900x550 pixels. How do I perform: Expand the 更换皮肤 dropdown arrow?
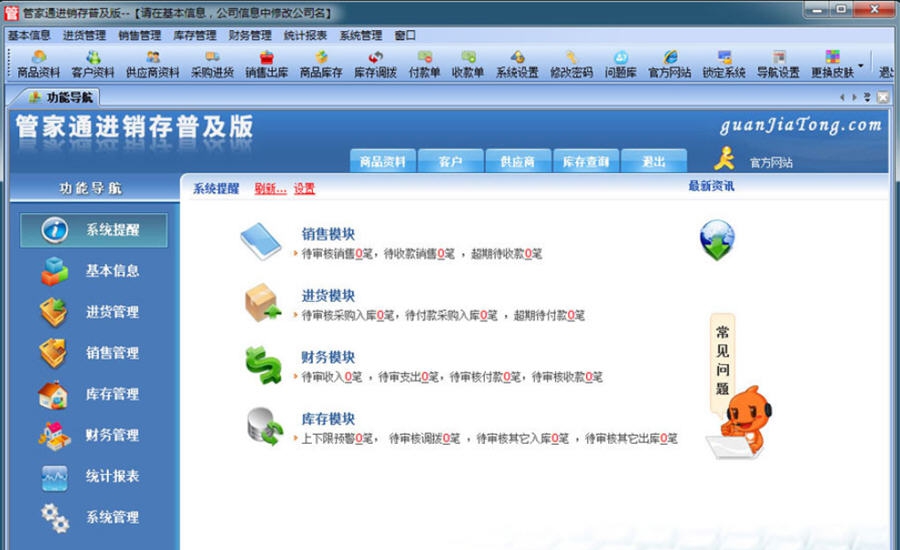coord(860,64)
